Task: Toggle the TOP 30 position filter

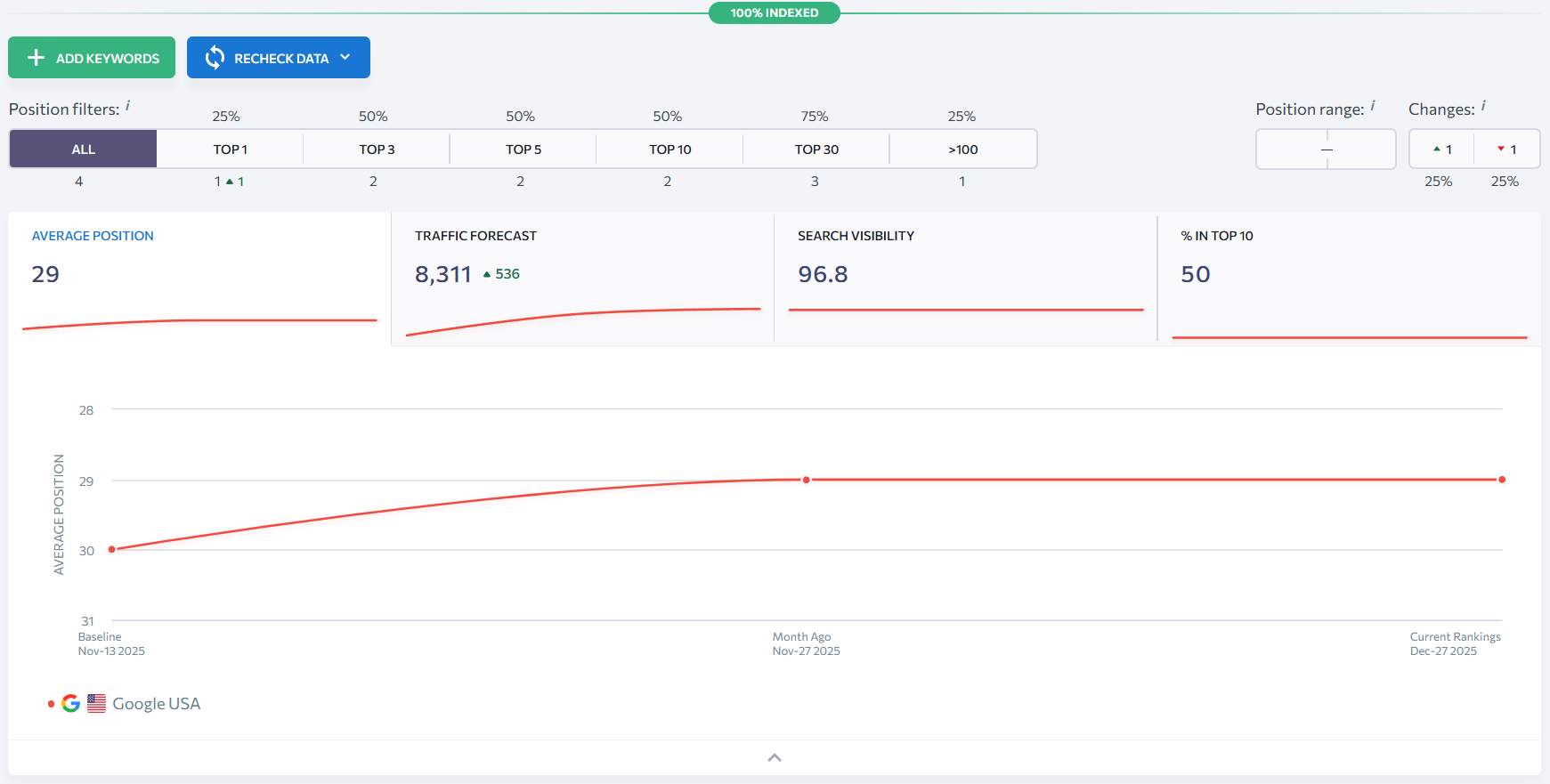Action: coord(816,150)
